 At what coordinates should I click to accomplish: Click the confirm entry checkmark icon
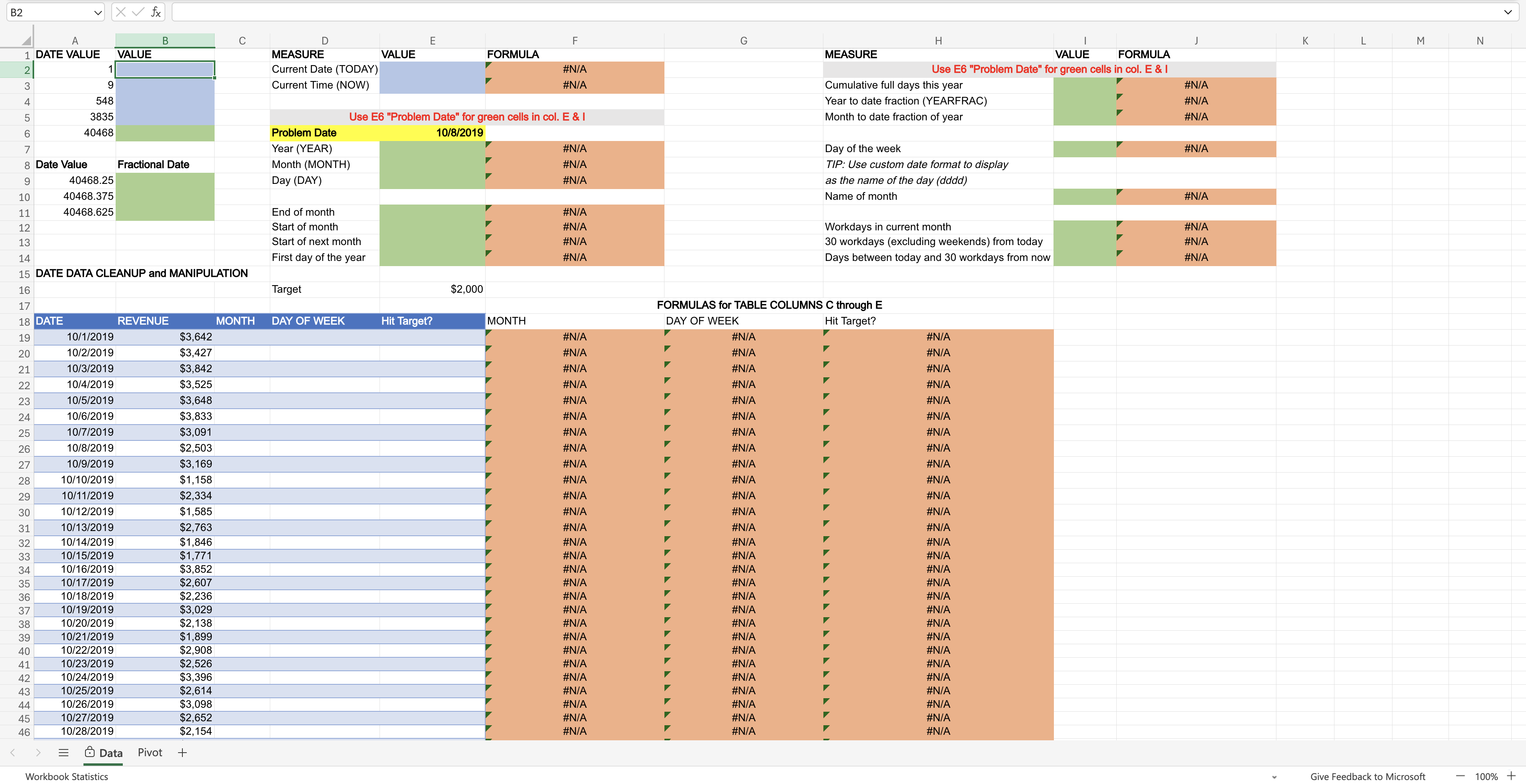coord(138,12)
